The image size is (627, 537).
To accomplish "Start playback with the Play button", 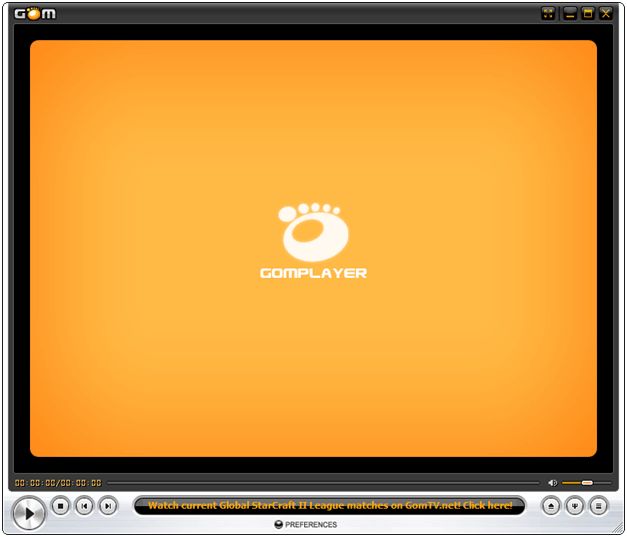I will (30, 513).
